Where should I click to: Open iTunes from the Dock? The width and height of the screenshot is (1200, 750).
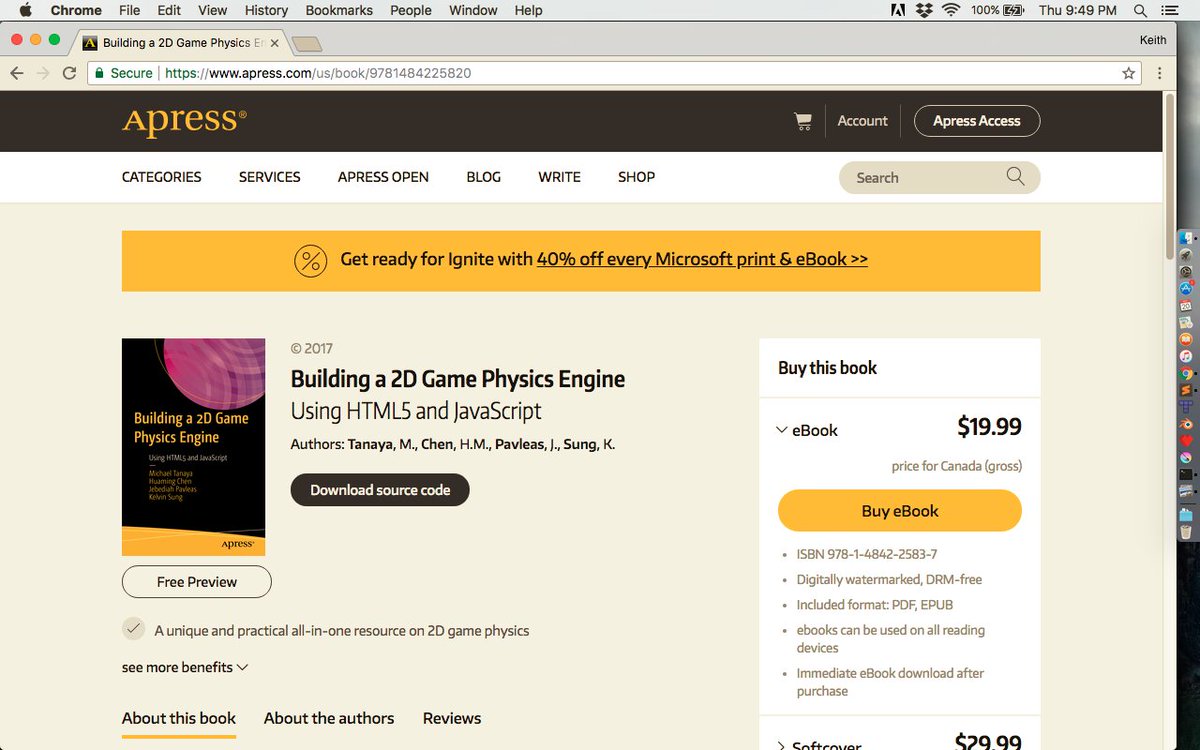coord(1186,357)
